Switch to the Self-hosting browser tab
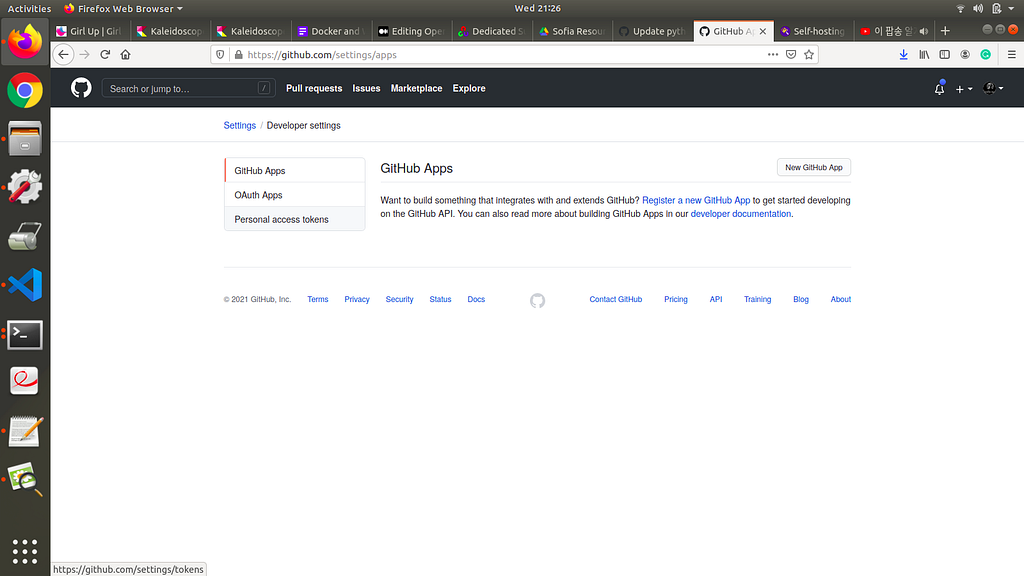This screenshot has width=1024, height=576. (x=814, y=31)
